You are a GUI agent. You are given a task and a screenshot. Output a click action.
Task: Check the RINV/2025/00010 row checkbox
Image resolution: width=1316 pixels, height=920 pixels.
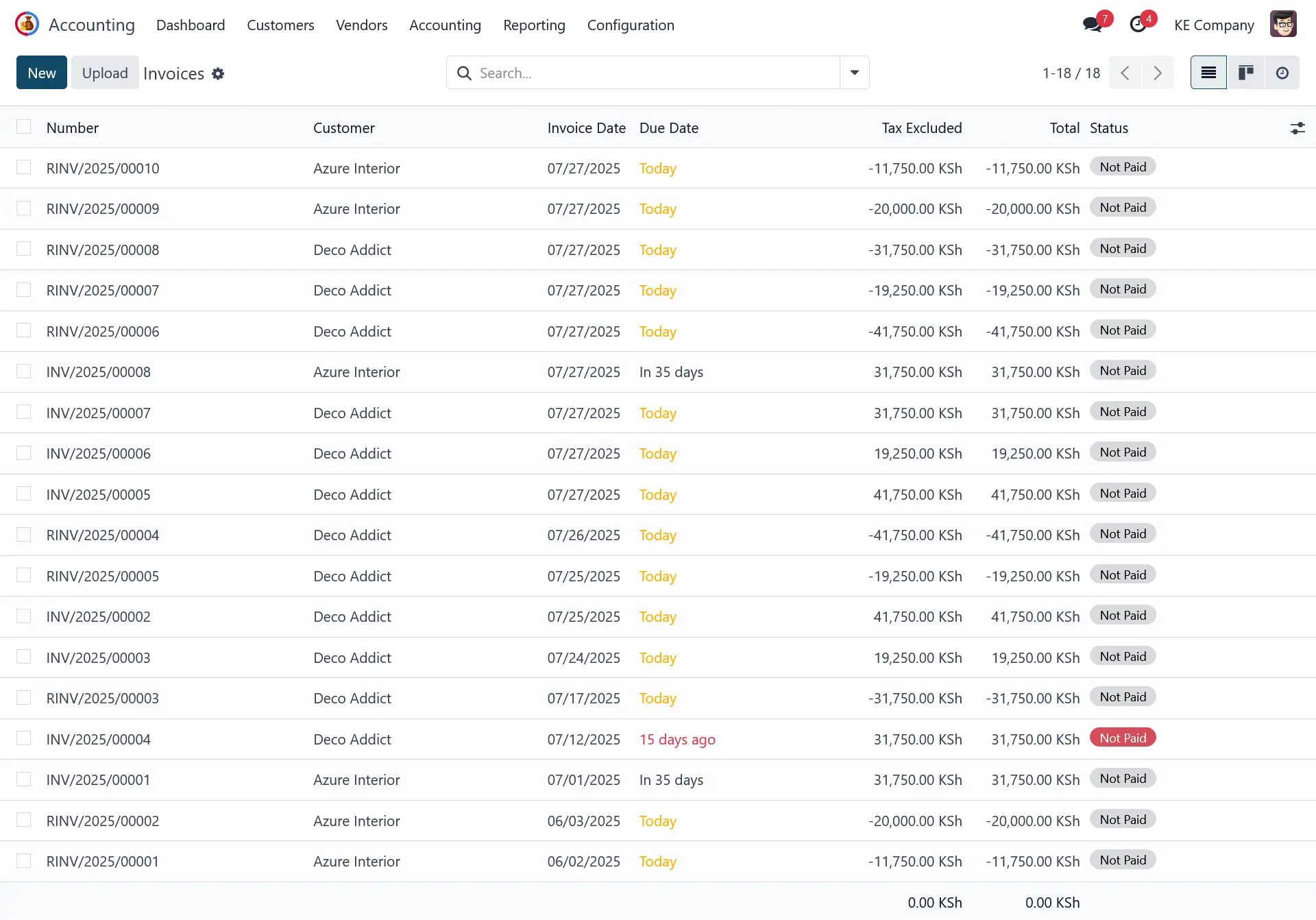point(24,167)
